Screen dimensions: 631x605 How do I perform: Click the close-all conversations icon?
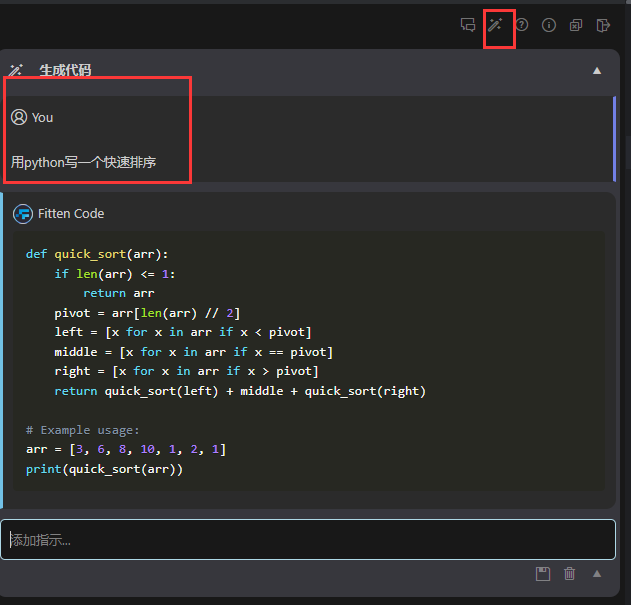(576, 25)
